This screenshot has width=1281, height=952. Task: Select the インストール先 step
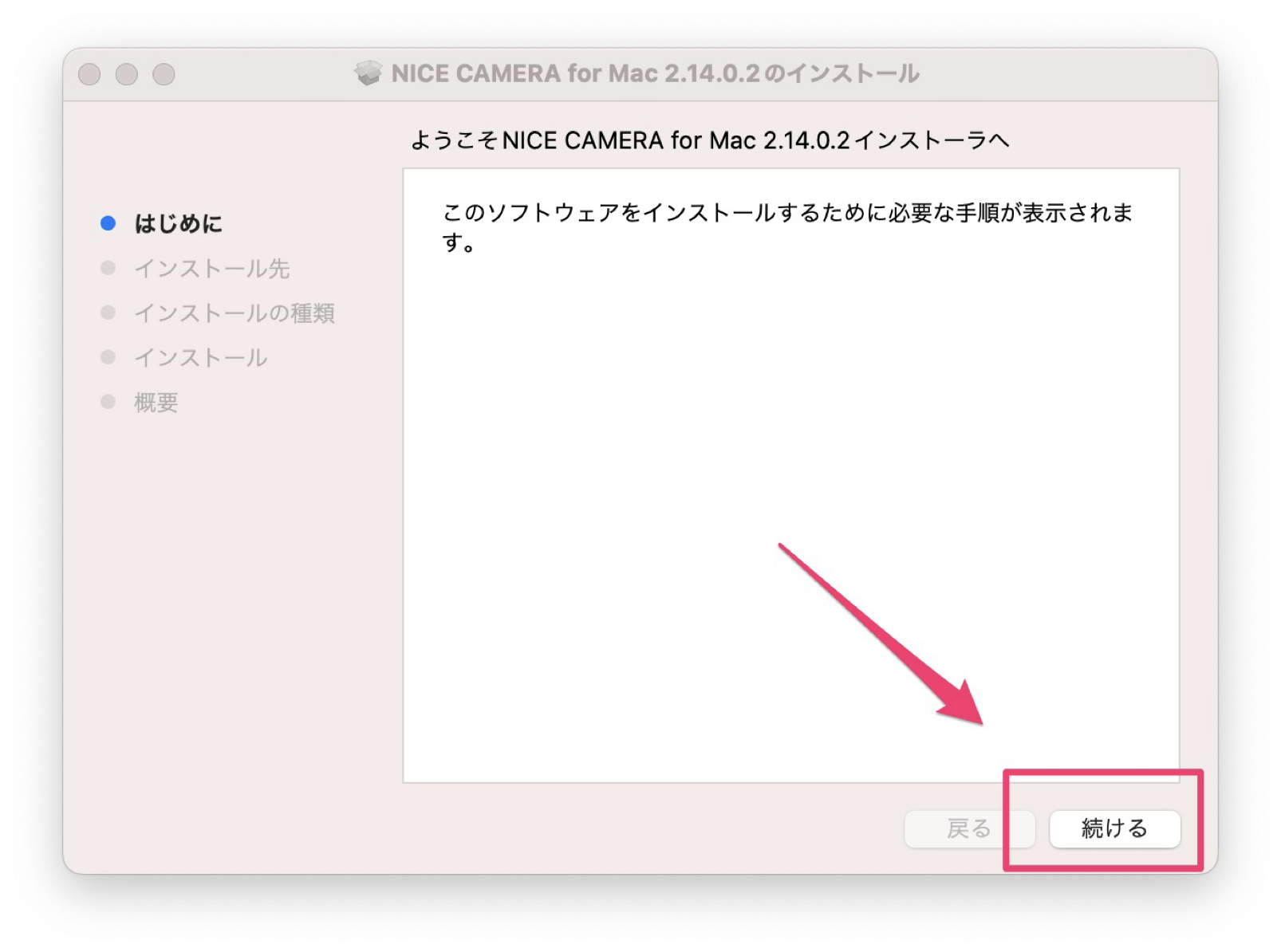click(x=211, y=269)
